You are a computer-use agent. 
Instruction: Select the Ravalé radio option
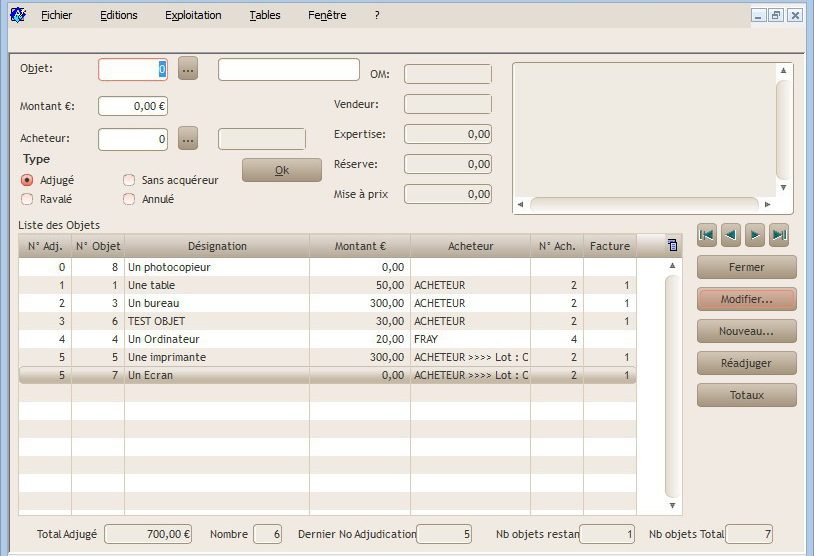(x=27, y=199)
